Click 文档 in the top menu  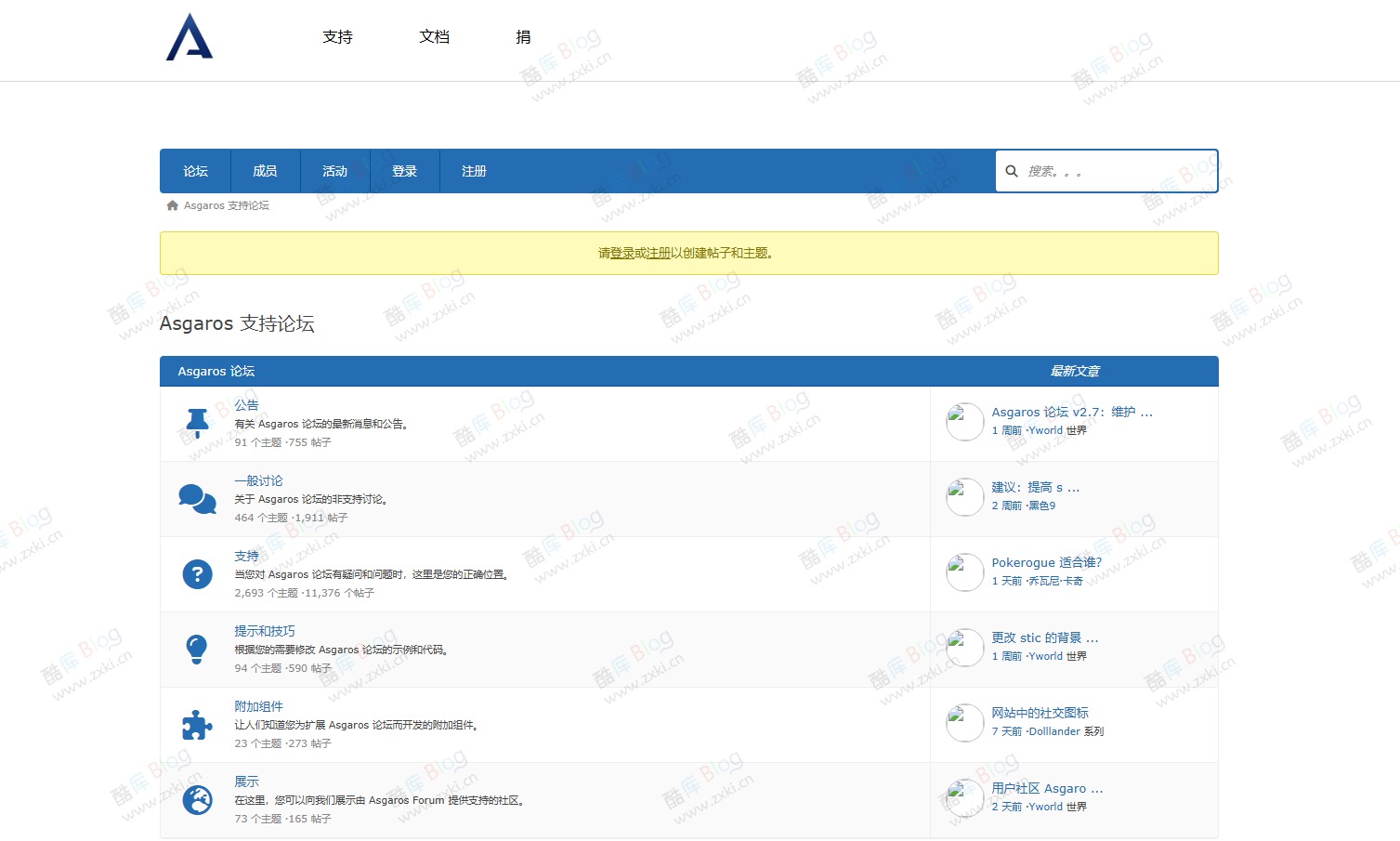[x=434, y=36]
